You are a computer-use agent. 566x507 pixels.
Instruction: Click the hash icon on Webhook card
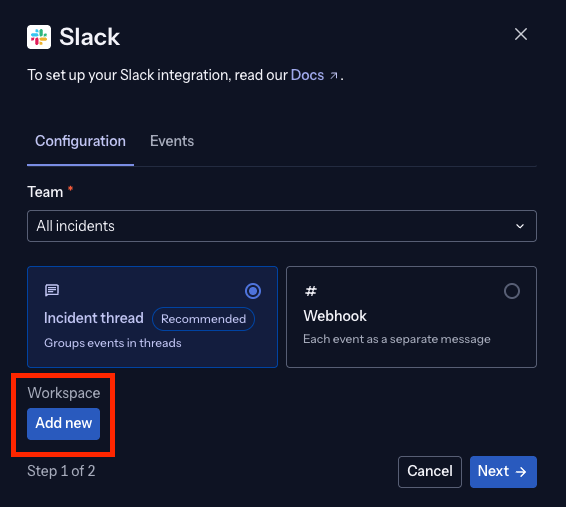pyautogui.click(x=311, y=291)
